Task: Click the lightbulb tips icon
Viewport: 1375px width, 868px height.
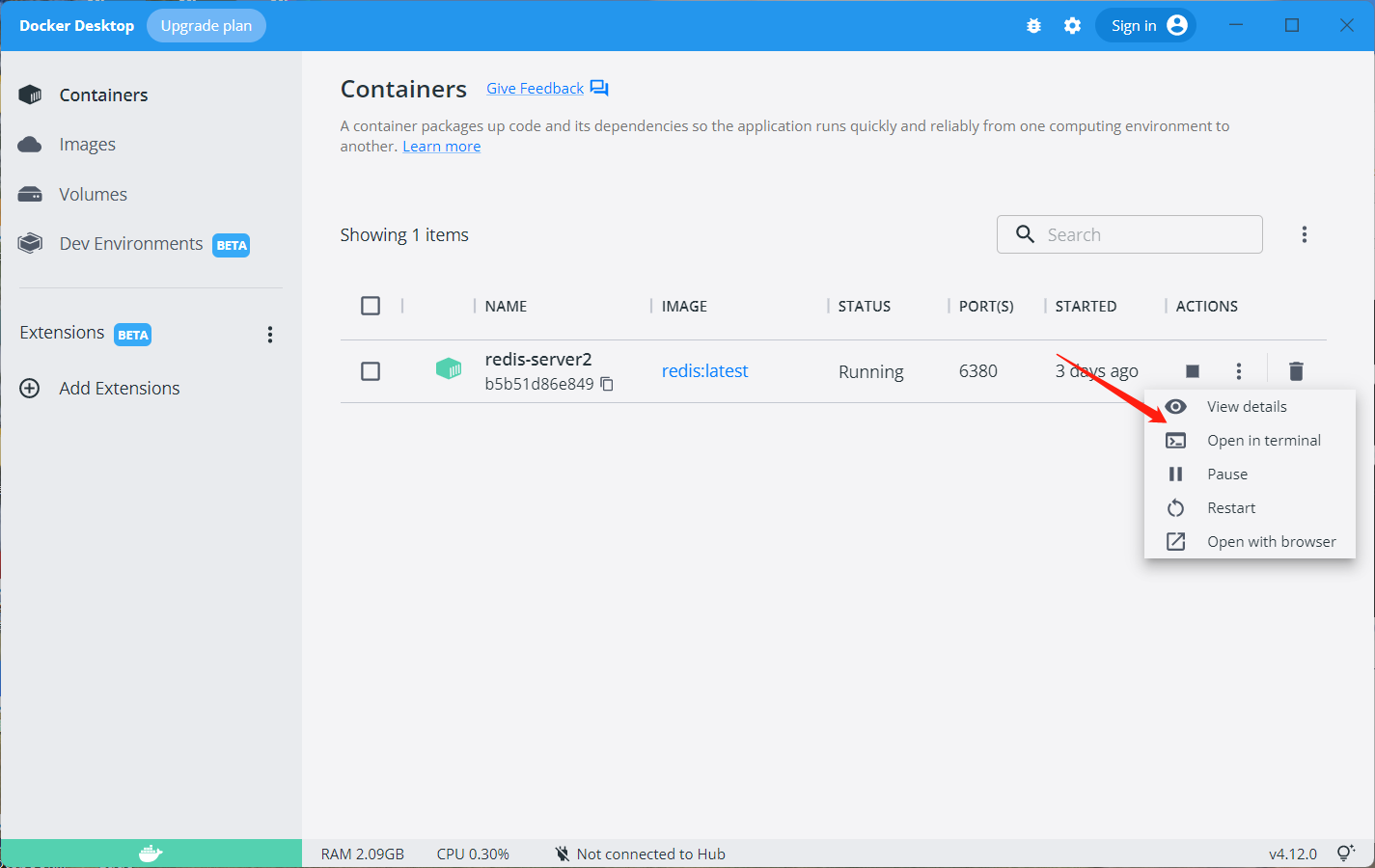Action: (1346, 853)
